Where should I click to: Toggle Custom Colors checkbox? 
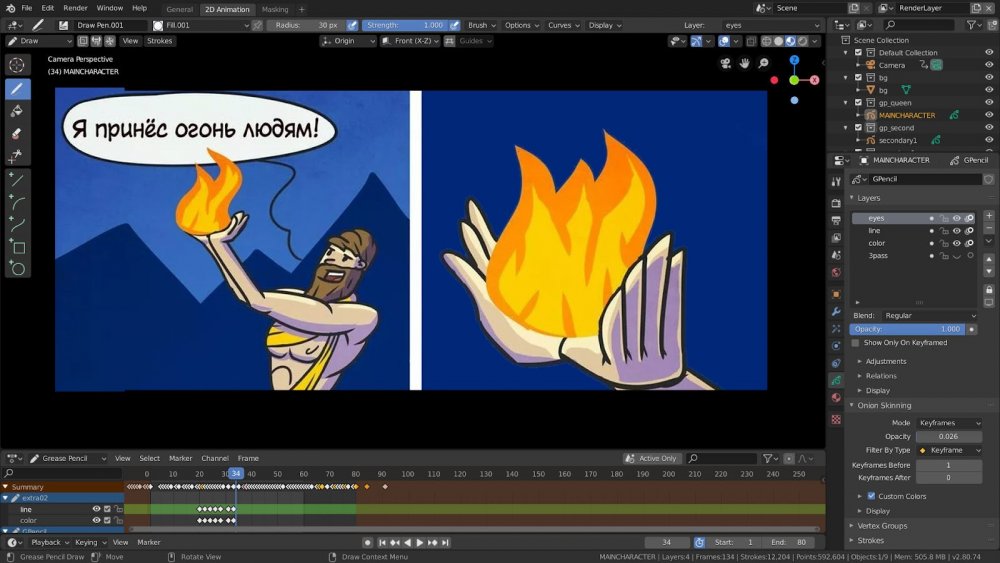point(871,496)
